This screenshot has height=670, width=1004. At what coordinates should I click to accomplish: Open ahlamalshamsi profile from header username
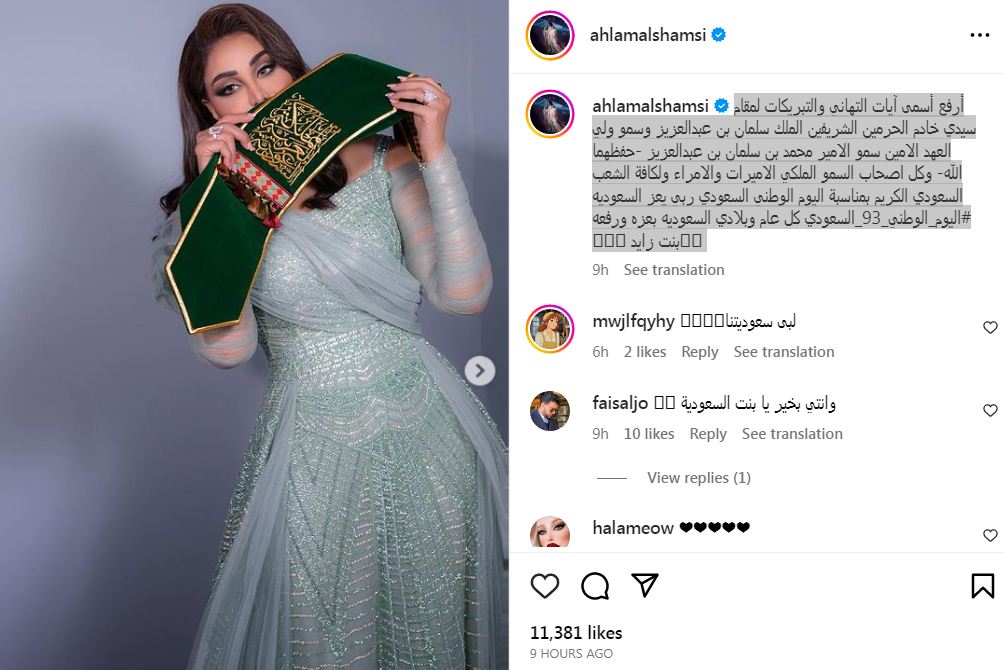(647, 35)
